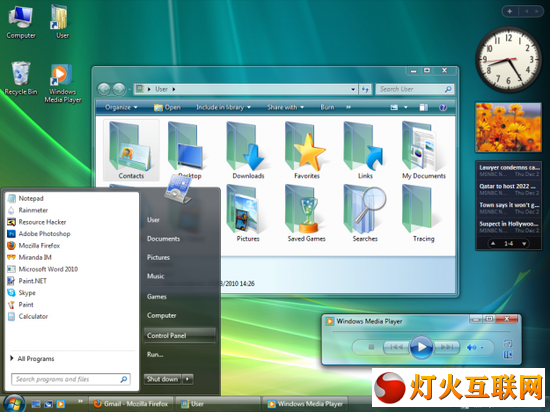Click the Search User input field
550x412 pixels.
414,89
